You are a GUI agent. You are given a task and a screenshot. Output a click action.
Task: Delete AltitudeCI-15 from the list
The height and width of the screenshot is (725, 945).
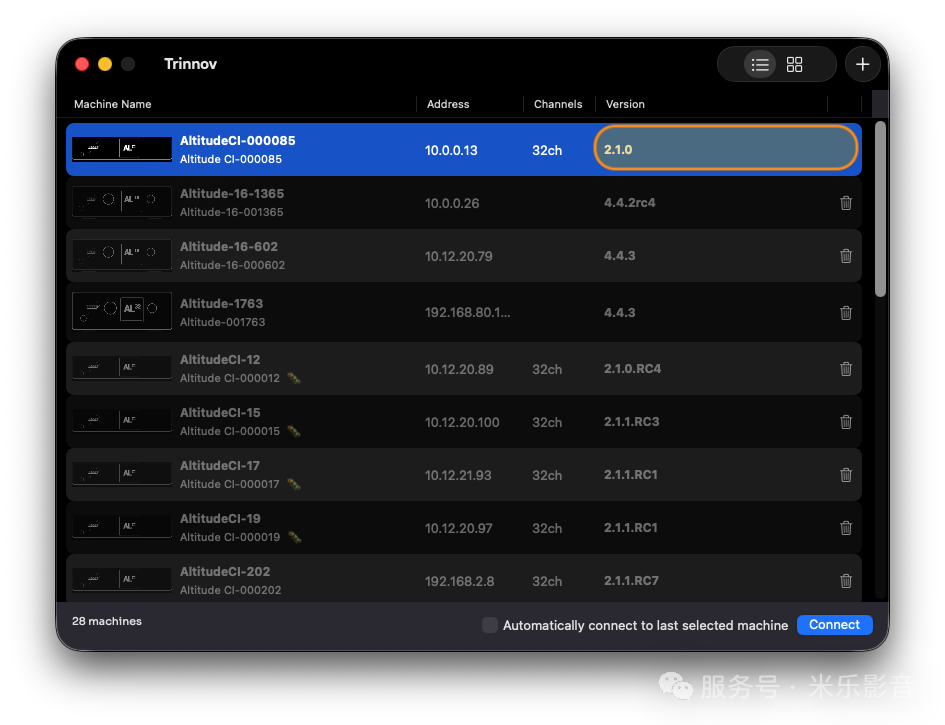[x=846, y=422]
